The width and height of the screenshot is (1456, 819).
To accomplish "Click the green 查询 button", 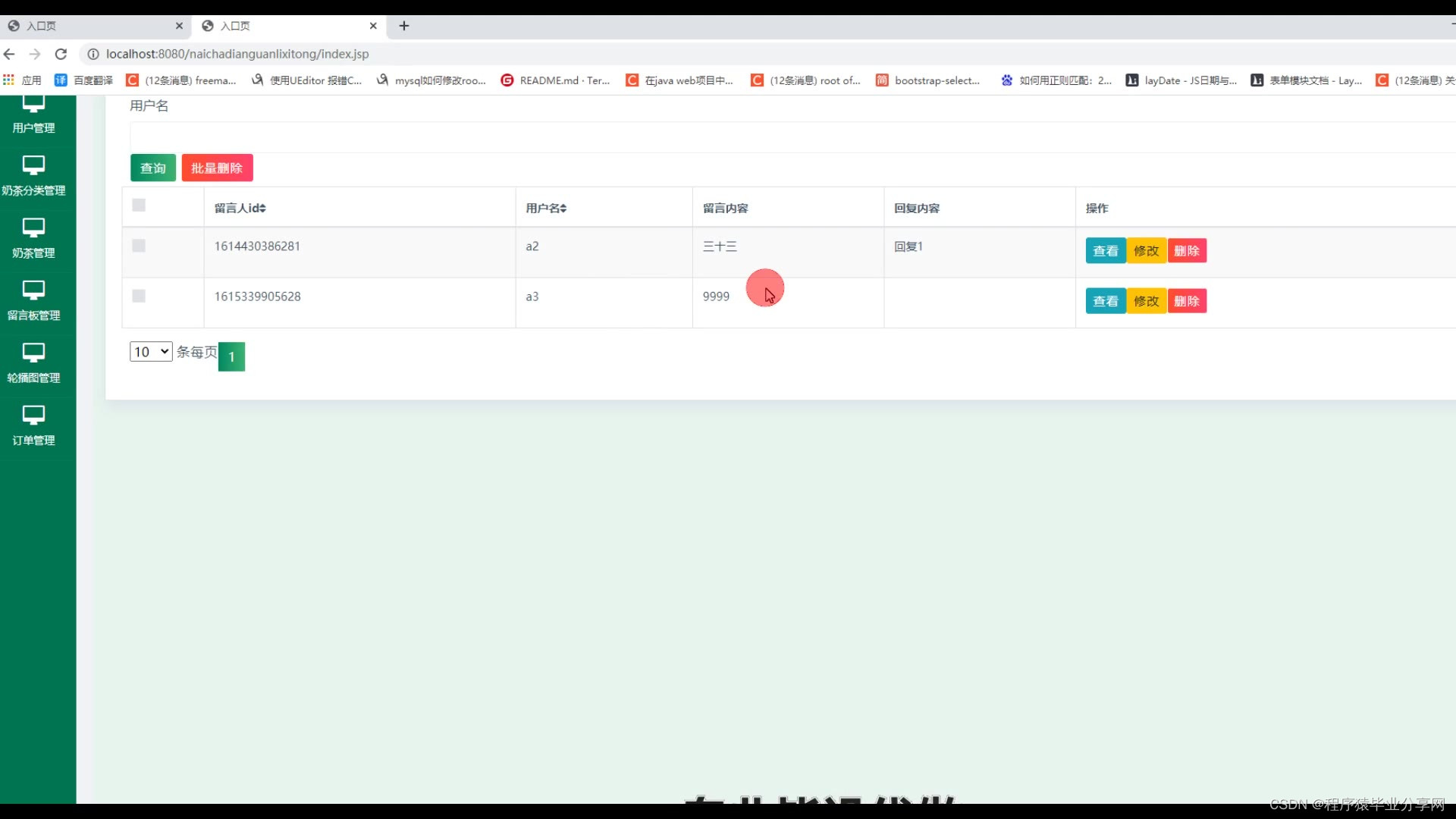I will [x=152, y=168].
